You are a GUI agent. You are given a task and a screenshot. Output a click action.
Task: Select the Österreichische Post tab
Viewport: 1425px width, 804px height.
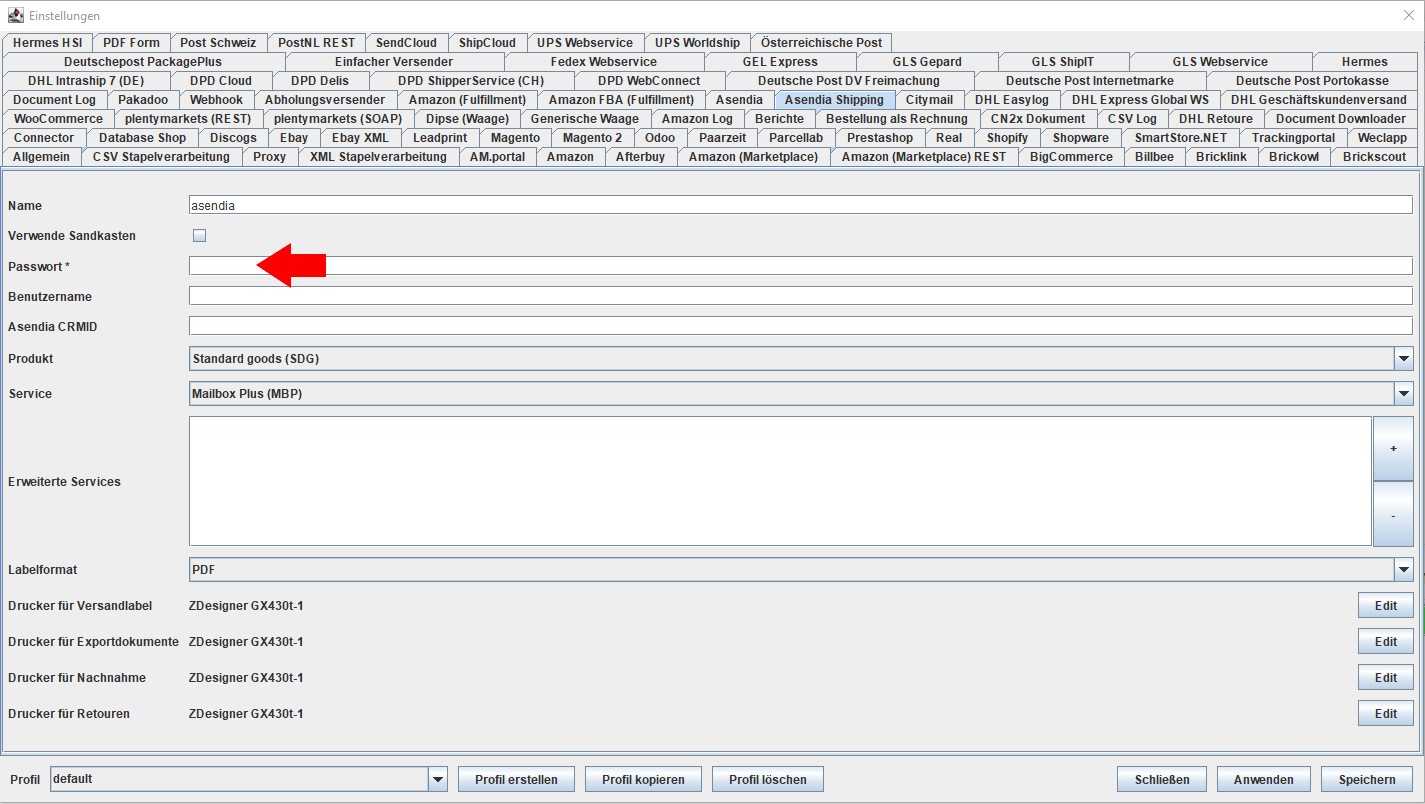point(822,43)
